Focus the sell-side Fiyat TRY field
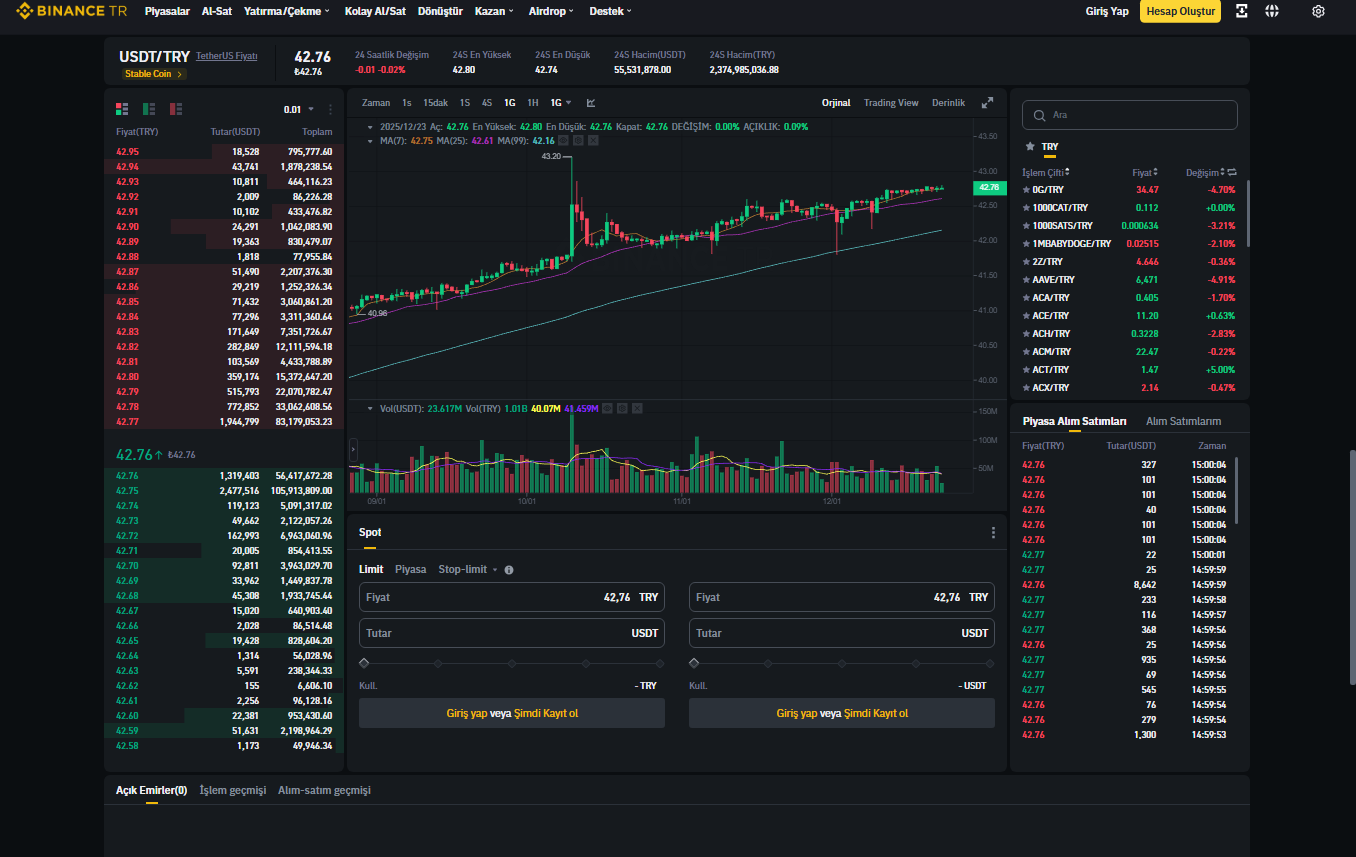This screenshot has height=857, width=1356. (x=842, y=597)
